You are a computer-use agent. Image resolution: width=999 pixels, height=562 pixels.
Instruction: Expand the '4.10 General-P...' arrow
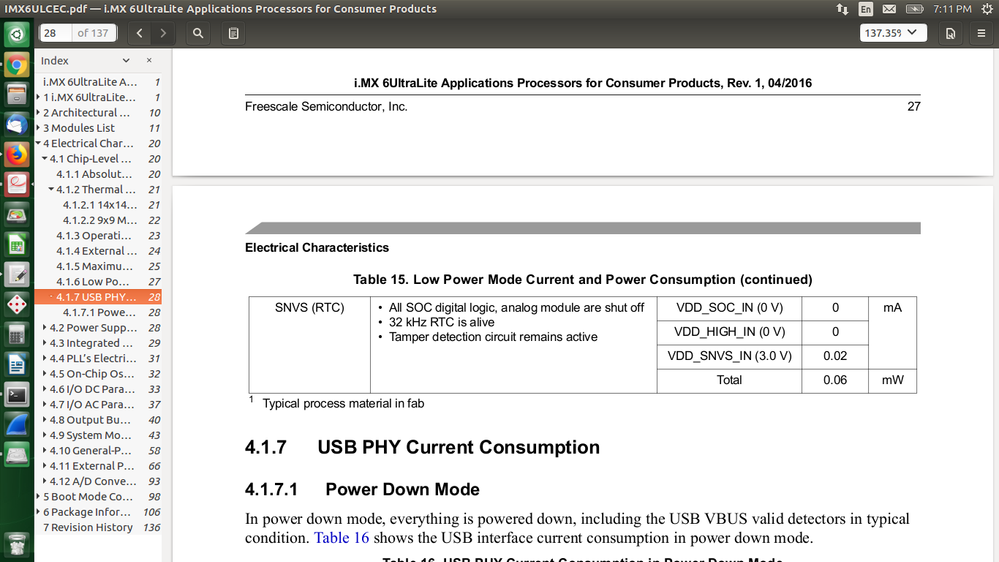coord(45,450)
